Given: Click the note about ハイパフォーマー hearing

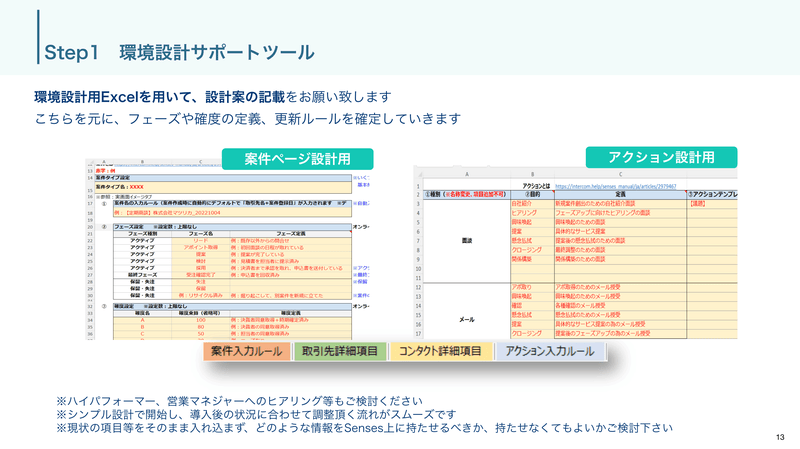Looking at the screenshot, I should click(239, 401).
